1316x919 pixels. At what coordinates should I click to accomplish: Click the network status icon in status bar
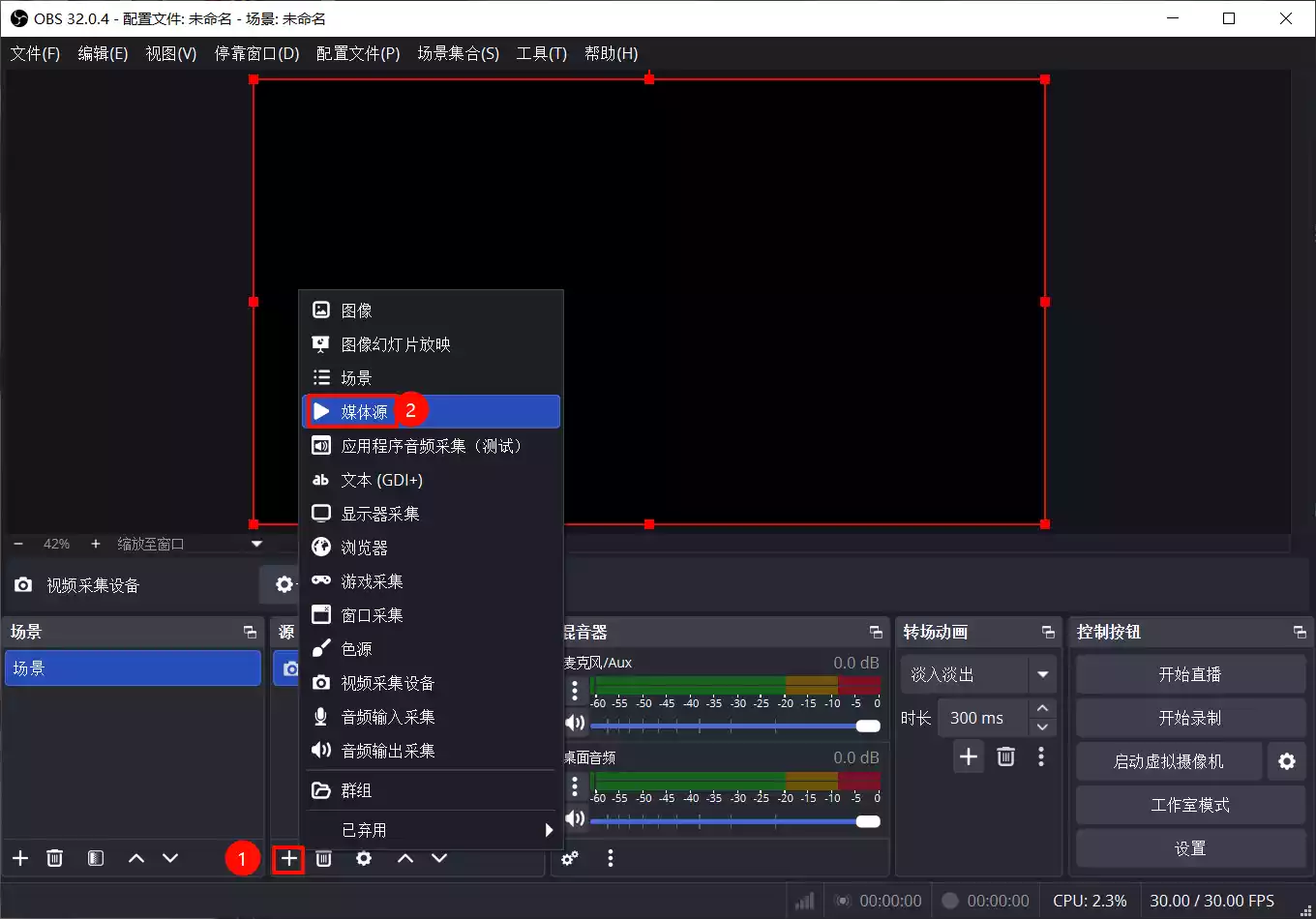(x=803, y=900)
